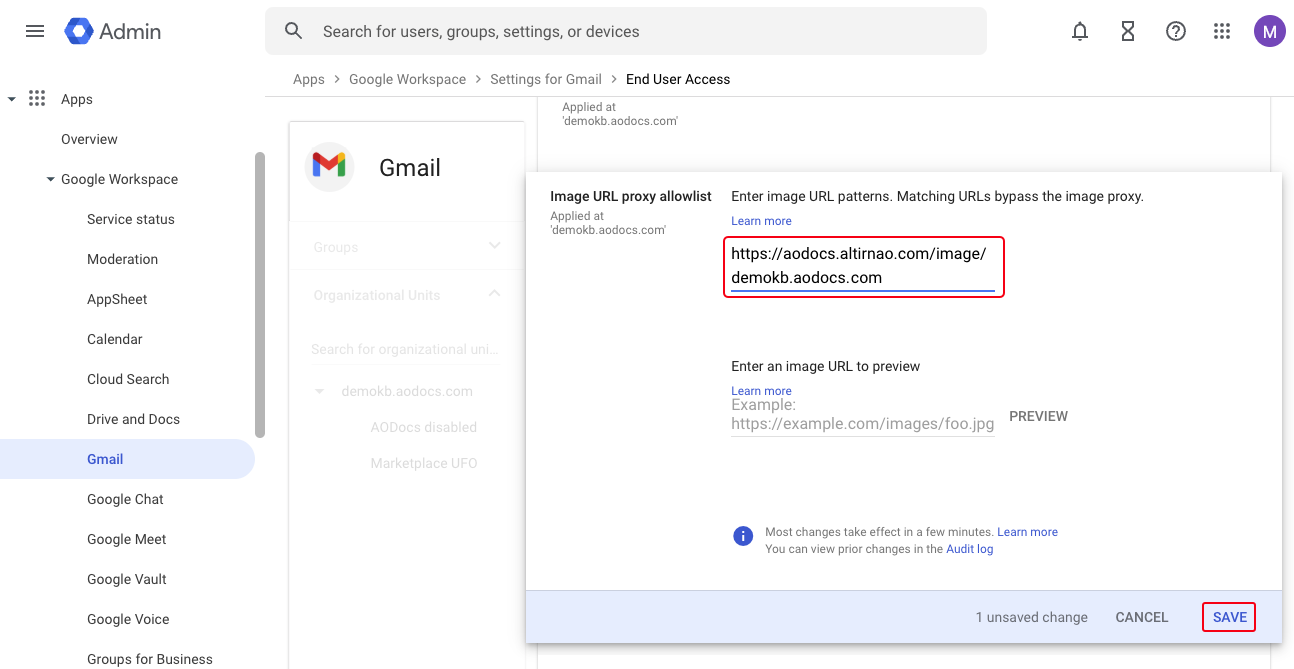Open Service status in the sidebar
Screen dimensions: 1294x669
tap(131, 219)
